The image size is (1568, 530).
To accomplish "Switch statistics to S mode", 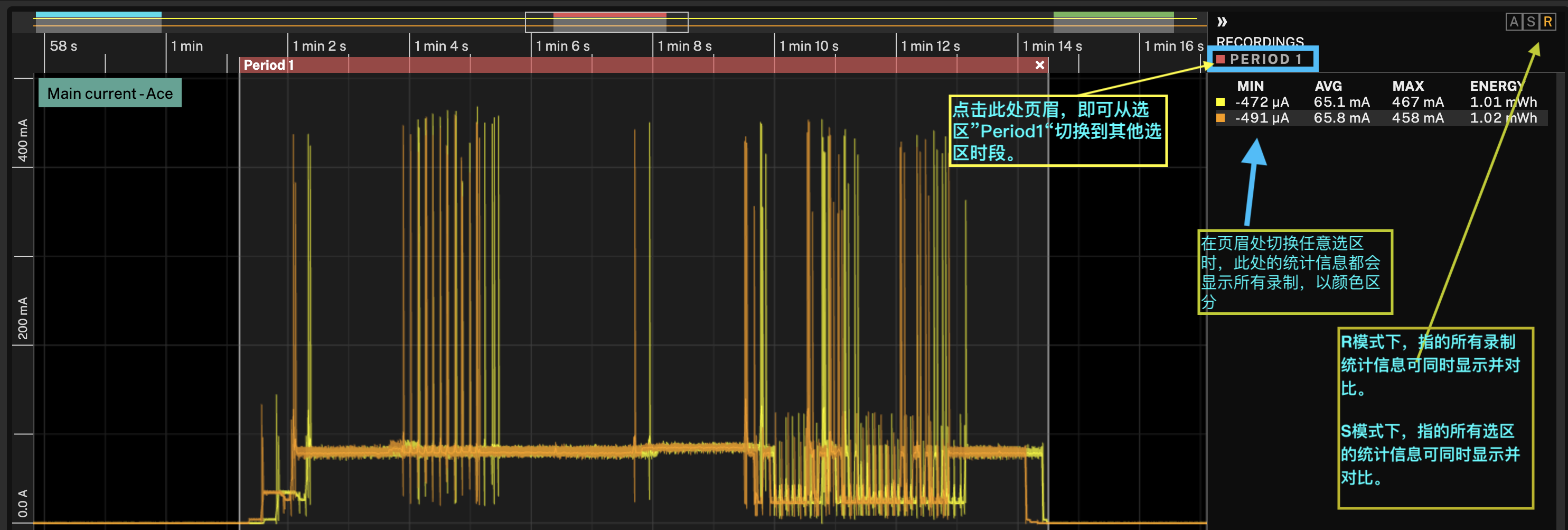I will point(1531,22).
